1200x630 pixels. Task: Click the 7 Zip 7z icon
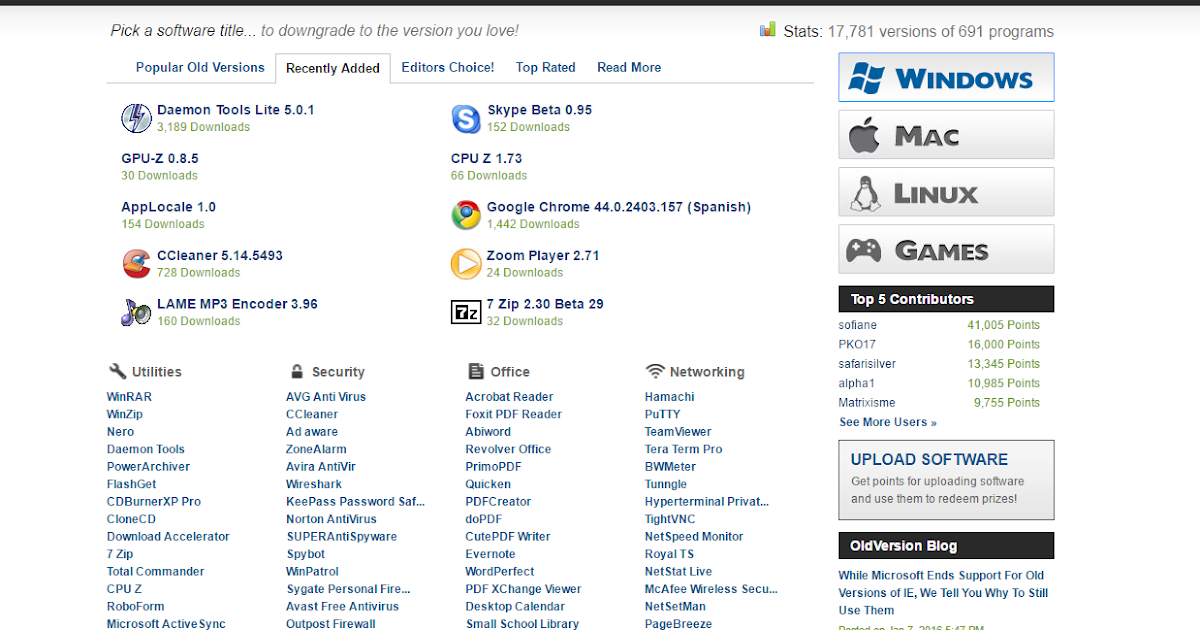pyautogui.click(x=466, y=312)
